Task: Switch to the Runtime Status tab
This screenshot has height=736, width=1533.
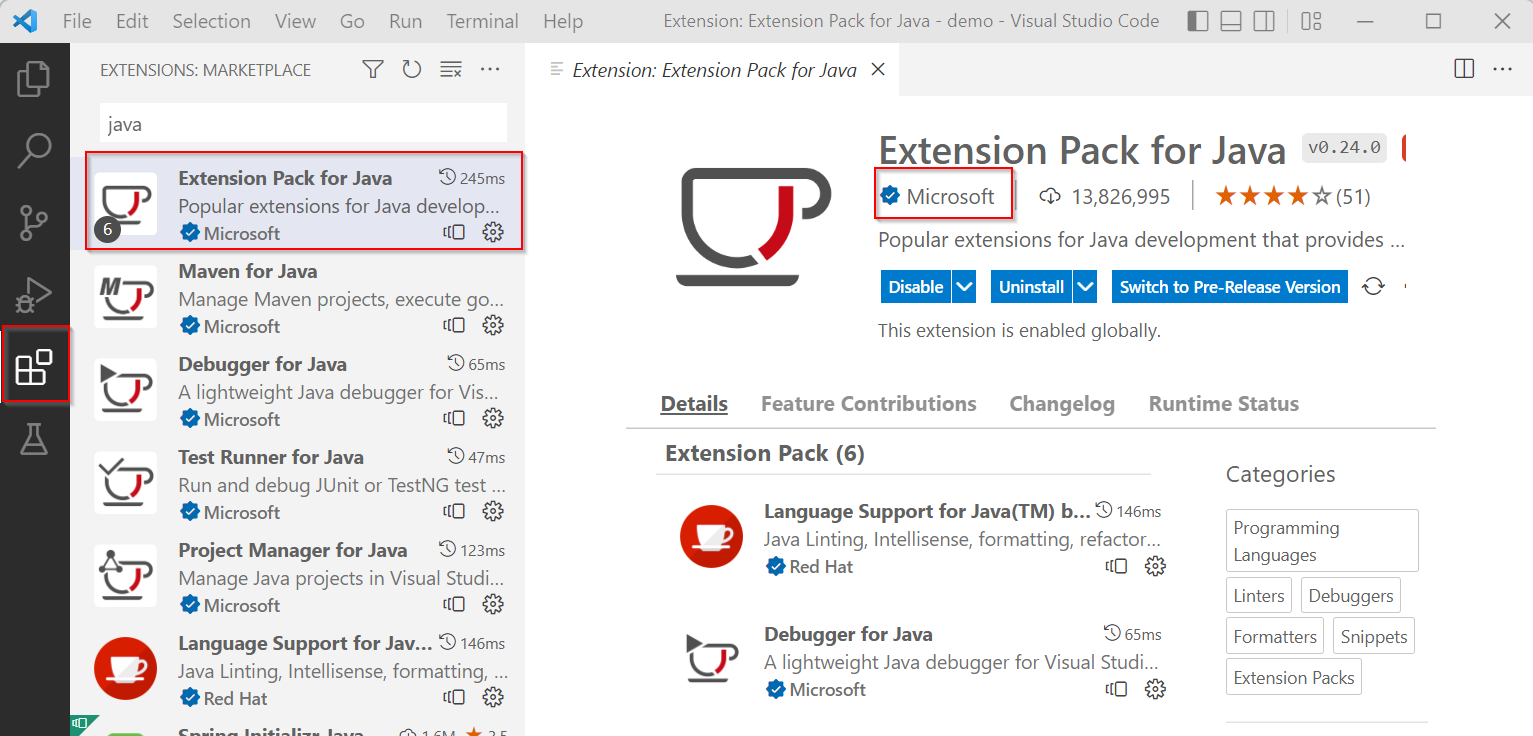Action: point(1224,404)
